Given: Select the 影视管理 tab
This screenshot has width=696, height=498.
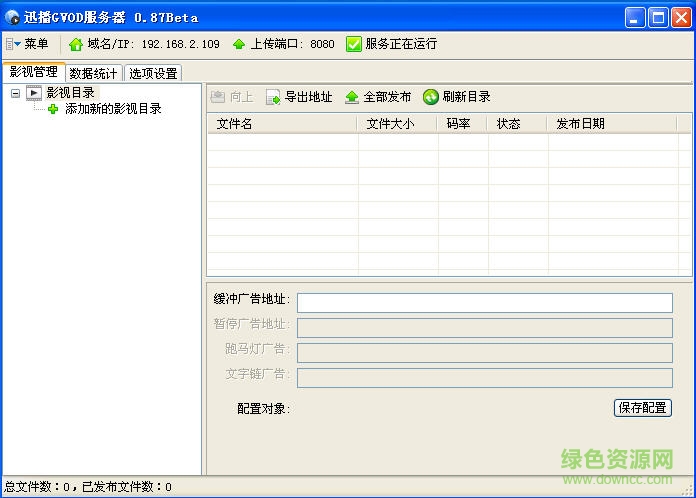Looking at the screenshot, I should click(33, 72).
